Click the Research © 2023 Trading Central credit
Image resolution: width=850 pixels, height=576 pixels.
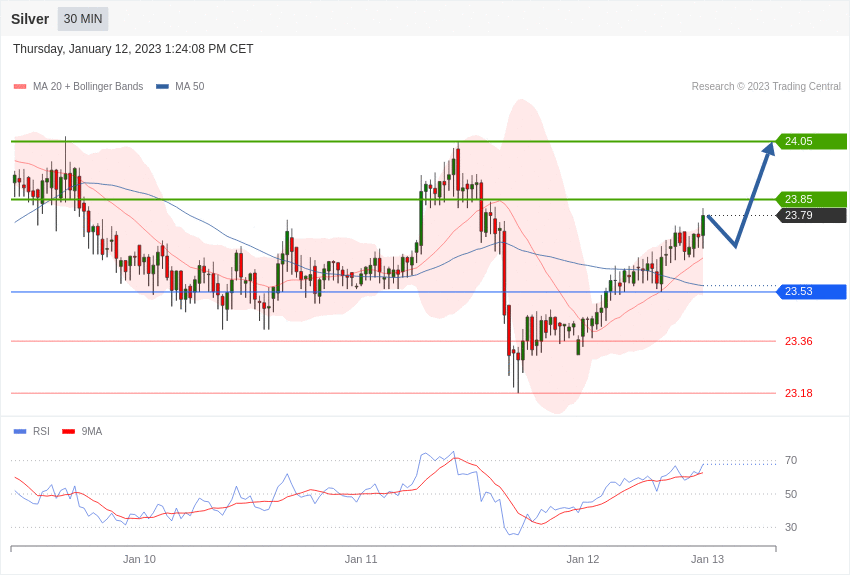[766, 86]
